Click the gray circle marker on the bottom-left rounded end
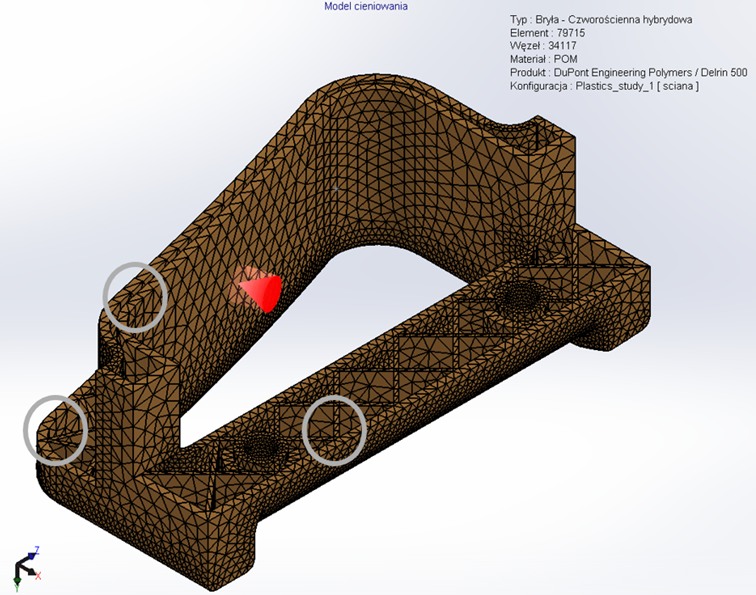 pyautogui.click(x=56, y=429)
